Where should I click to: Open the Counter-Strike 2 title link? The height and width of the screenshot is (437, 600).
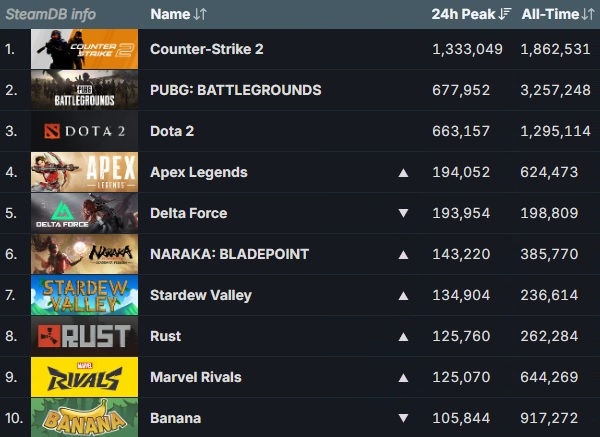pyautogui.click(x=207, y=49)
